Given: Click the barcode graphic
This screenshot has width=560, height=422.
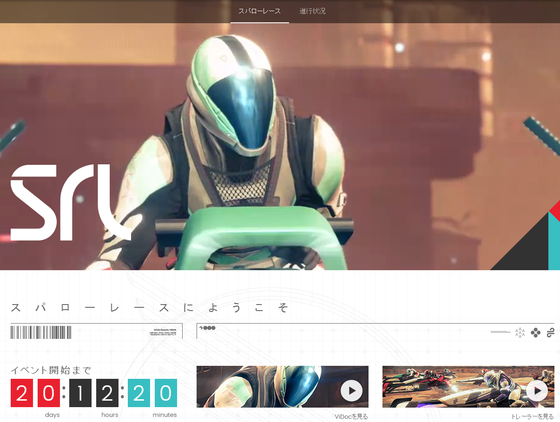Looking at the screenshot, I should click(x=41, y=332).
